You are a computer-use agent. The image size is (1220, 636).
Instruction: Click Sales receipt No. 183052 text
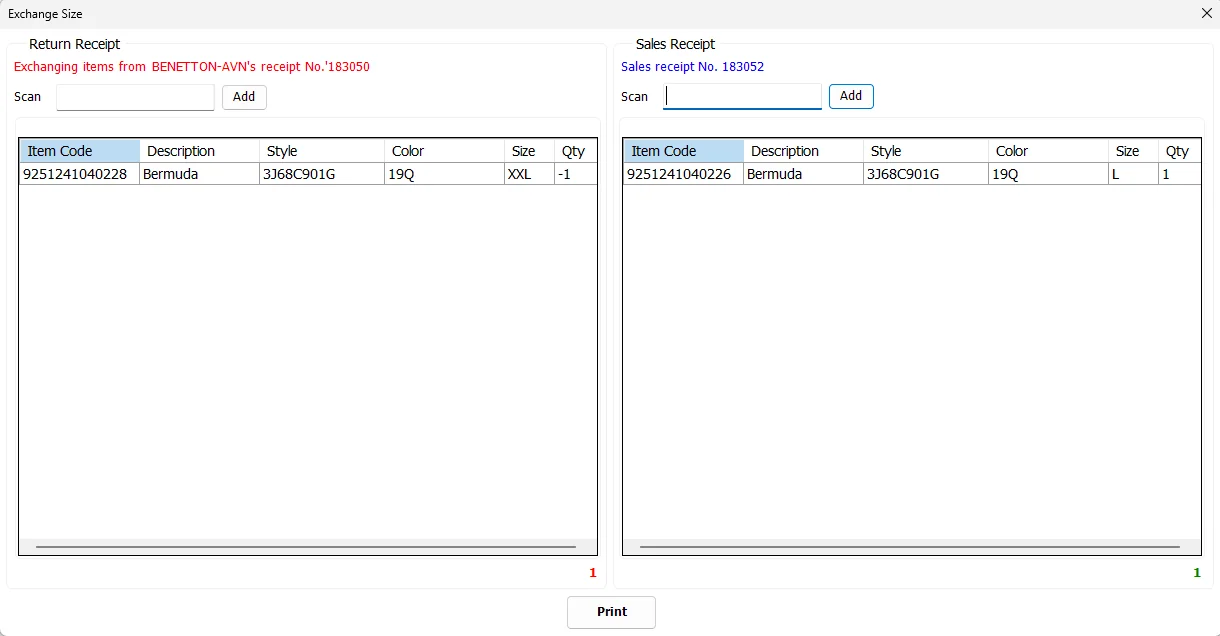click(692, 67)
